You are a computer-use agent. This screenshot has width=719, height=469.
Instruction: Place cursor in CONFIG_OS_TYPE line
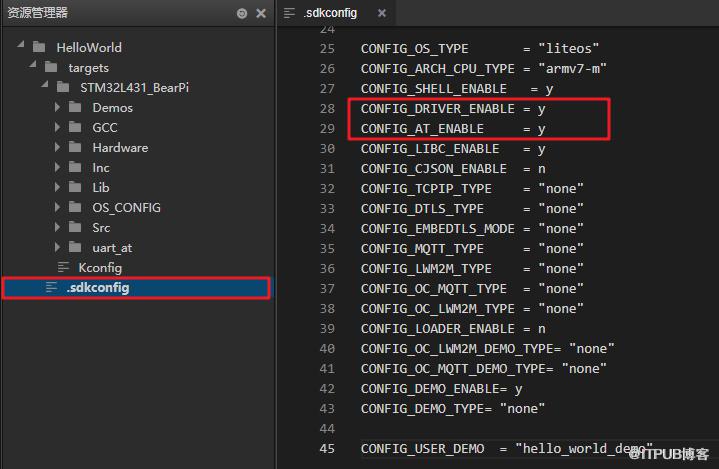(480, 49)
